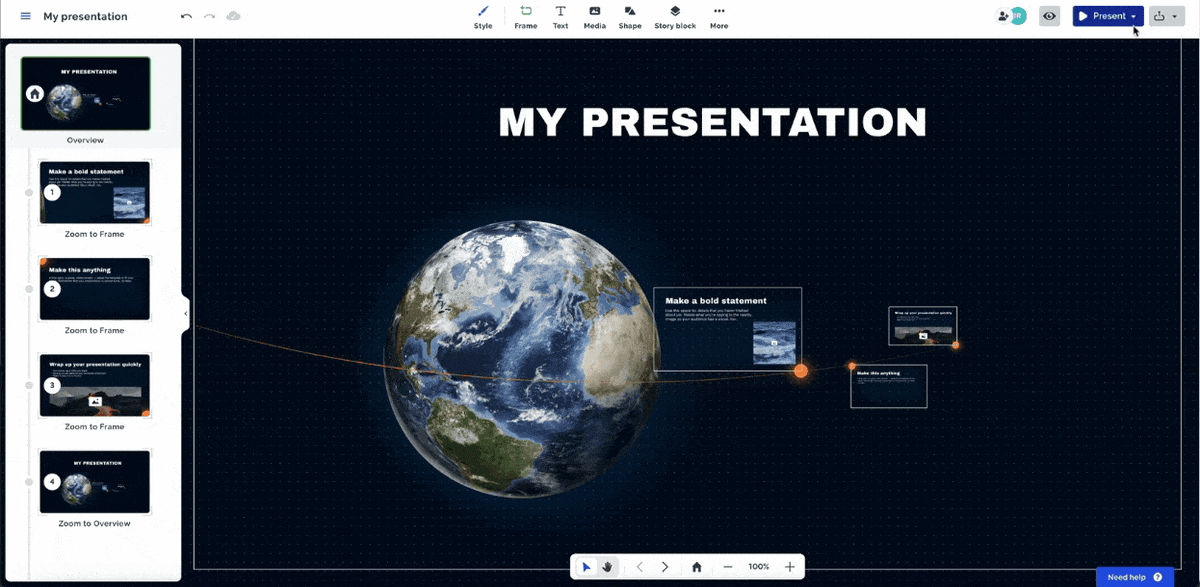Open the add collaborators icon

click(x=1003, y=16)
